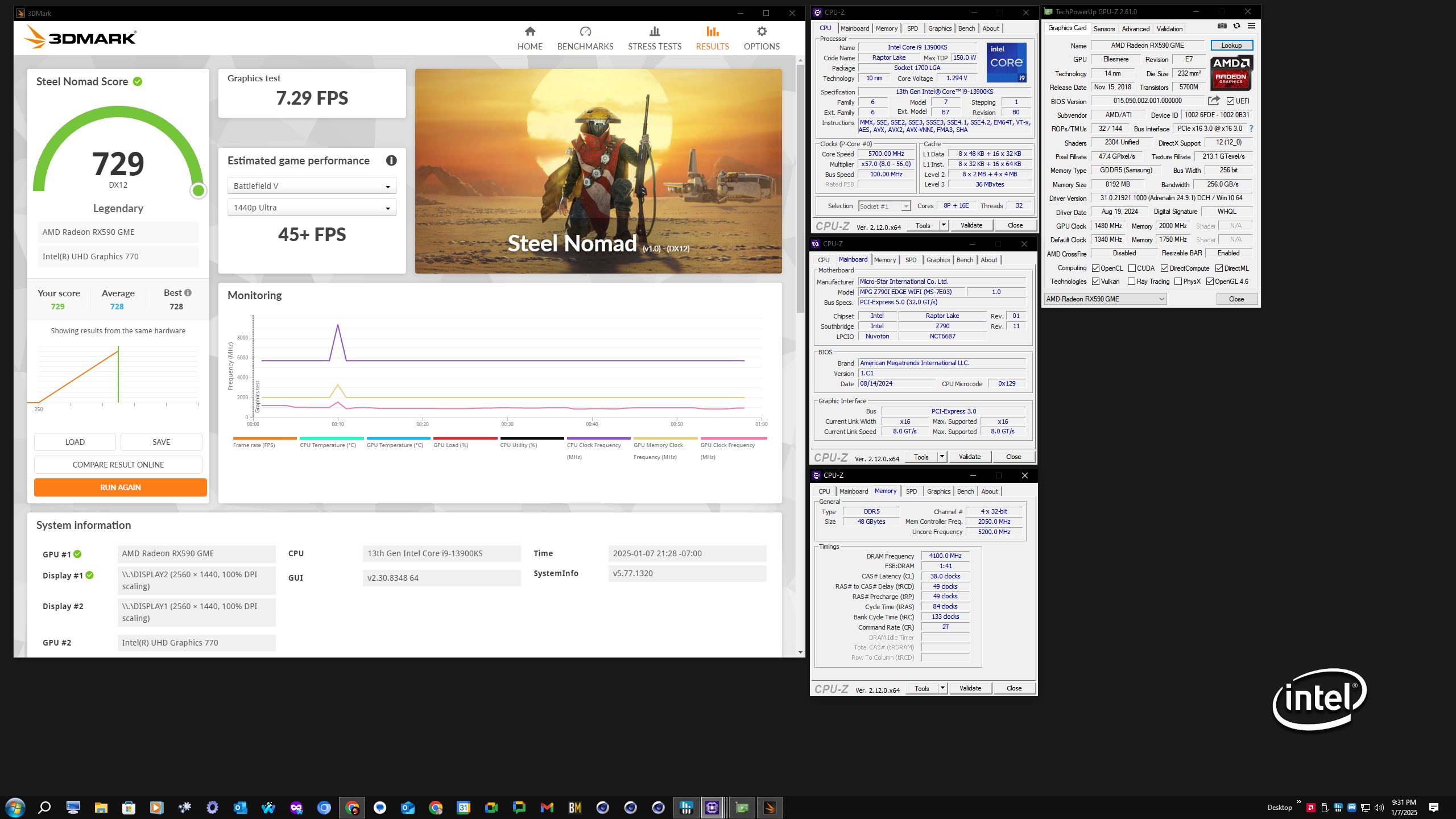Open File Explorer from taskbar

[x=101, y=807]
